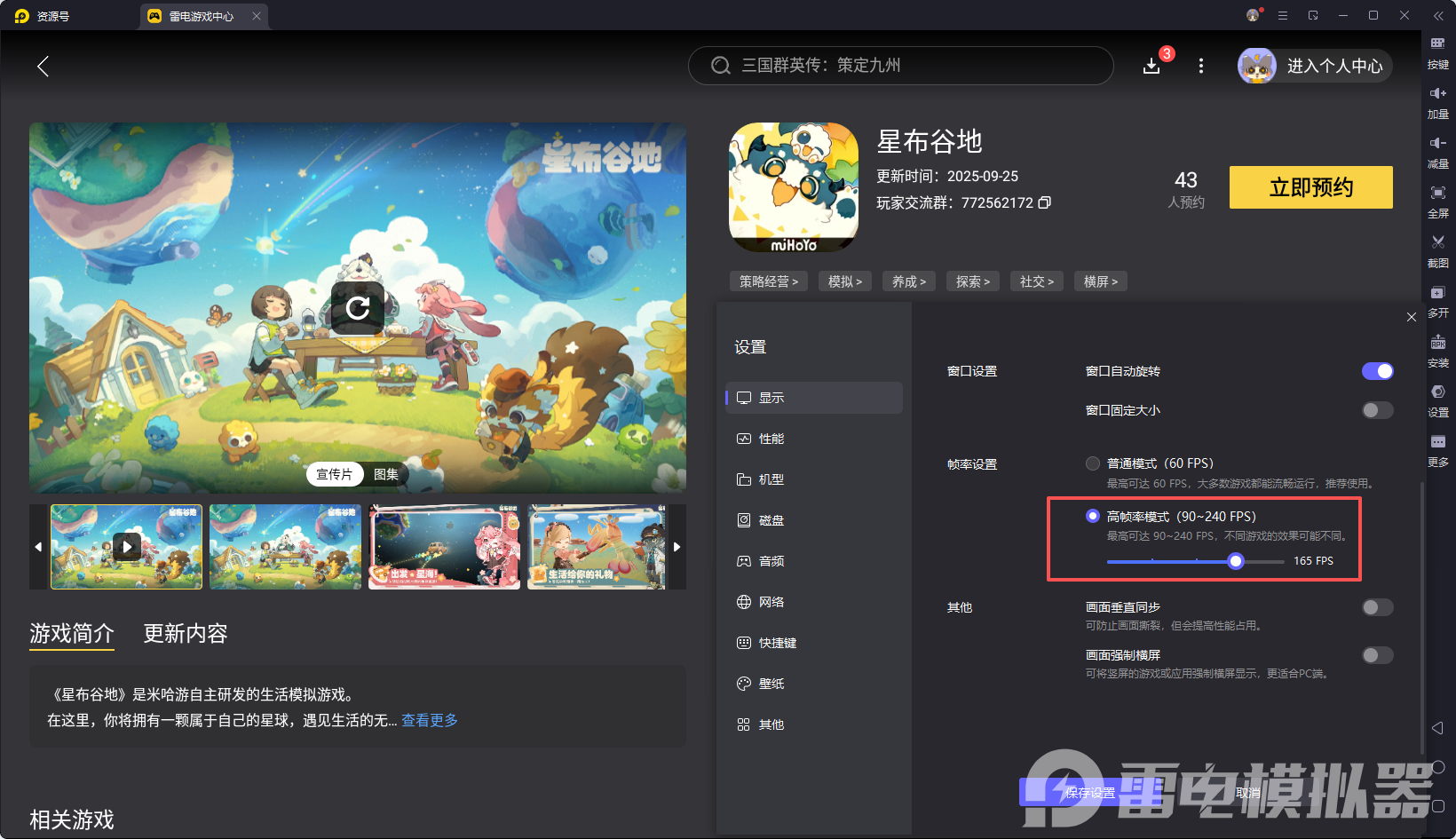
Task: Open the 性能 settings section
Action: click(x=772, y=438)
